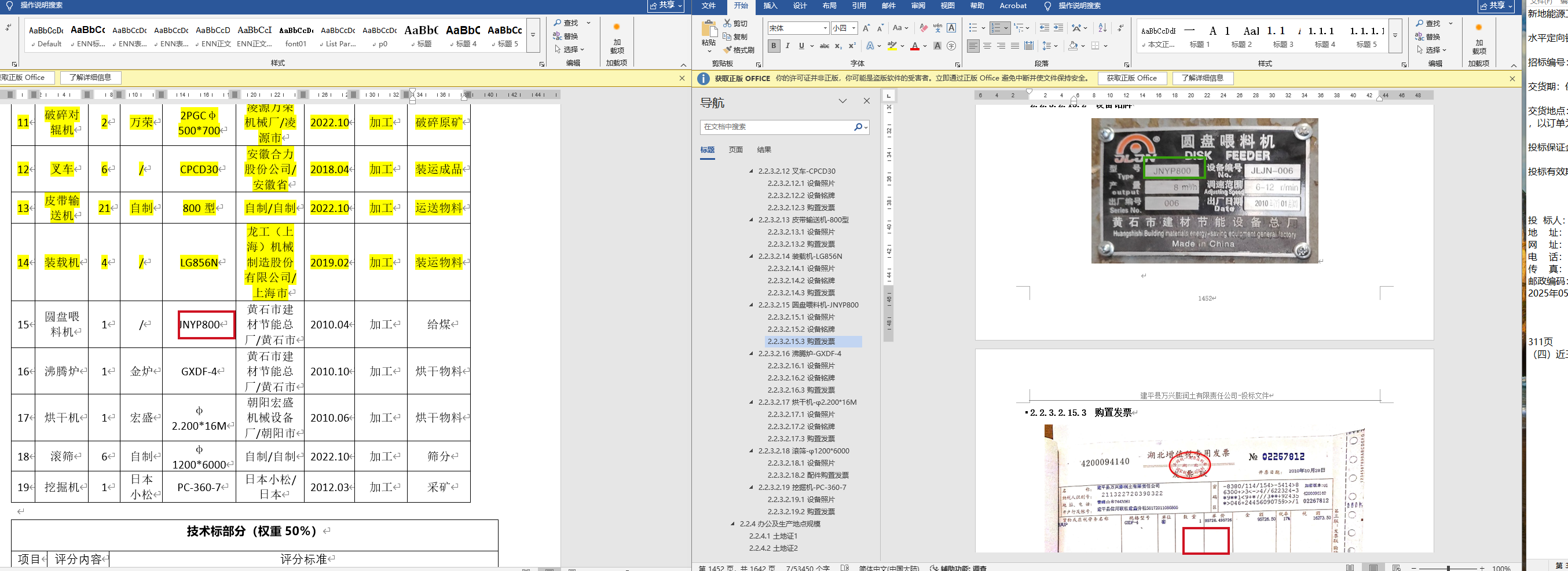The image size is (1568, 571).
Task: Close the navigation pane
Action: [x=867, y=101]
